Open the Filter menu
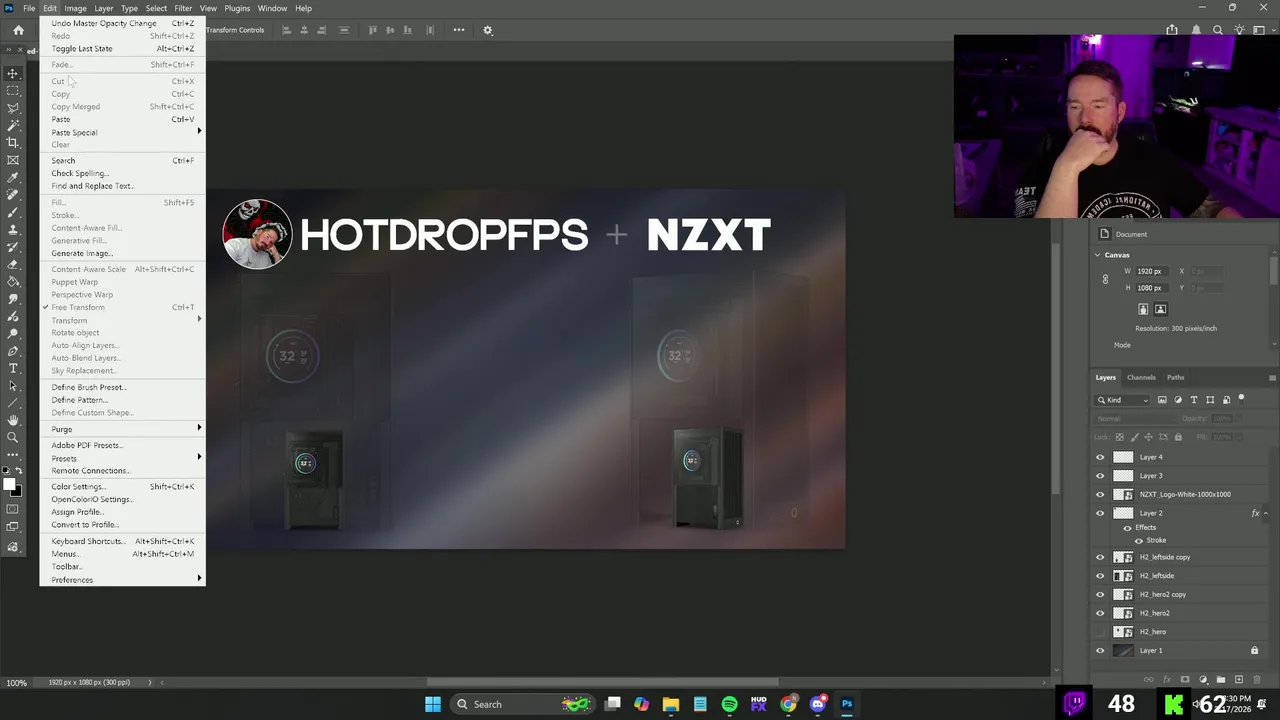The height and width of the screenshot is (720, 1280). click(x=183, y=8)
